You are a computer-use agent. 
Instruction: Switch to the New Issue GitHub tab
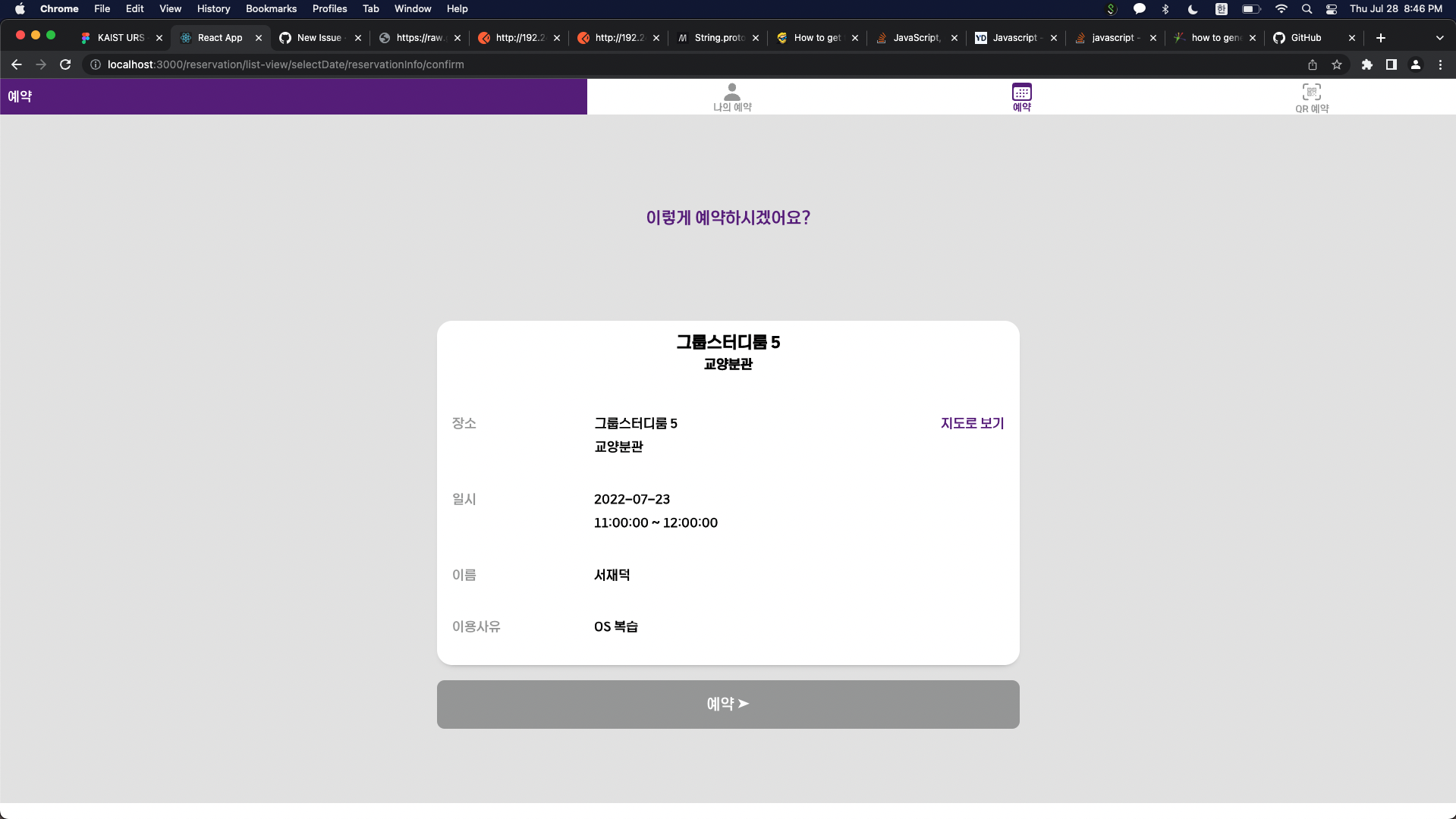319,38
